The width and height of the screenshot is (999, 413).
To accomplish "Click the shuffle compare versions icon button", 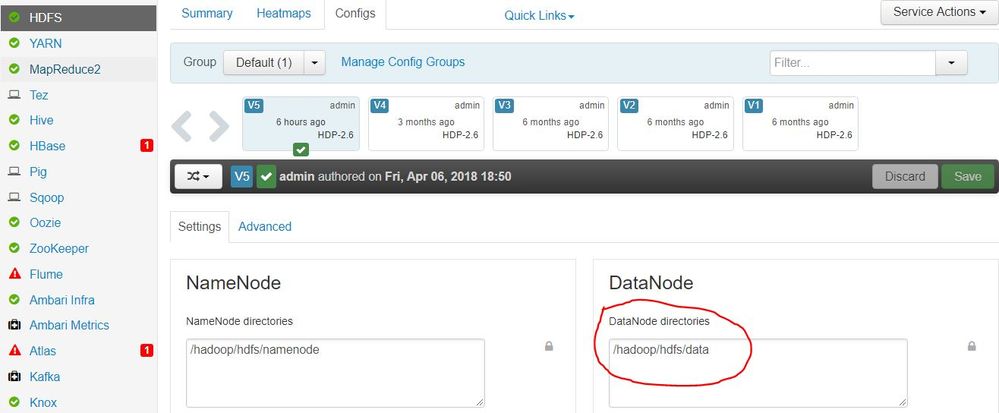I will pos(198,176).
